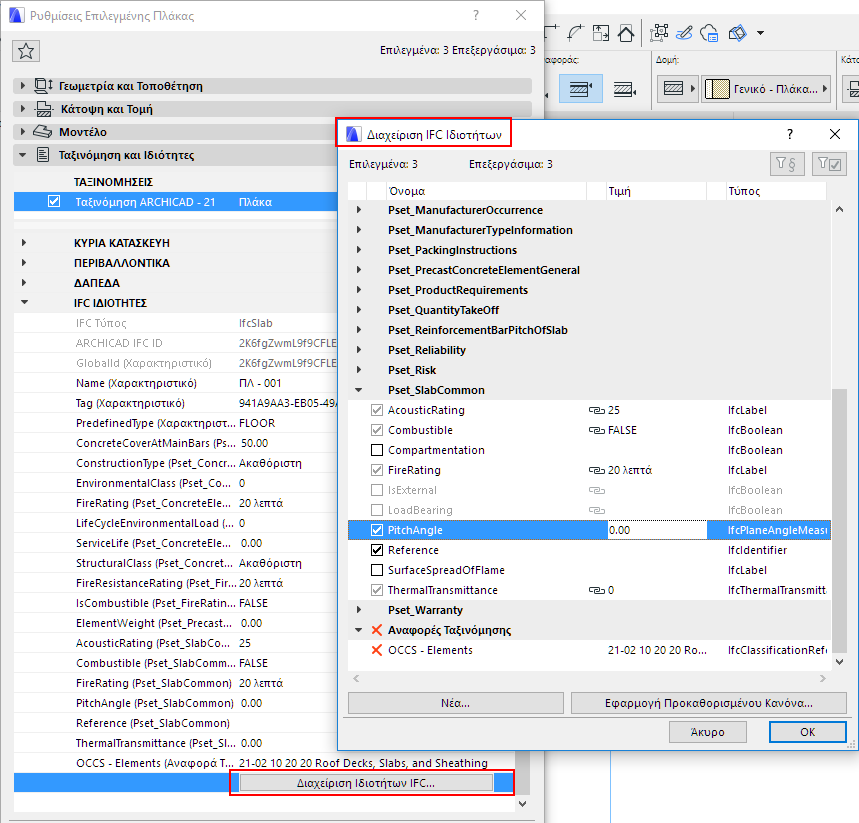Click the pencil sketch toolbar icon
859x823 pixels.
(x=686, y=33)
